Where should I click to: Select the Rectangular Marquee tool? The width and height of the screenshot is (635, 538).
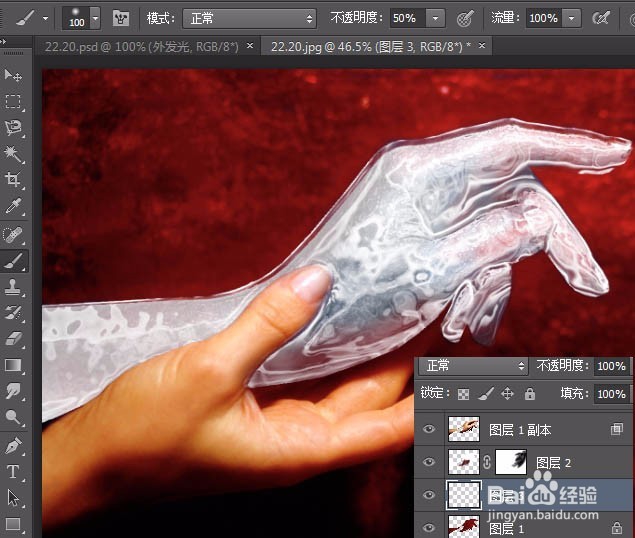click(x=13, y=101)
